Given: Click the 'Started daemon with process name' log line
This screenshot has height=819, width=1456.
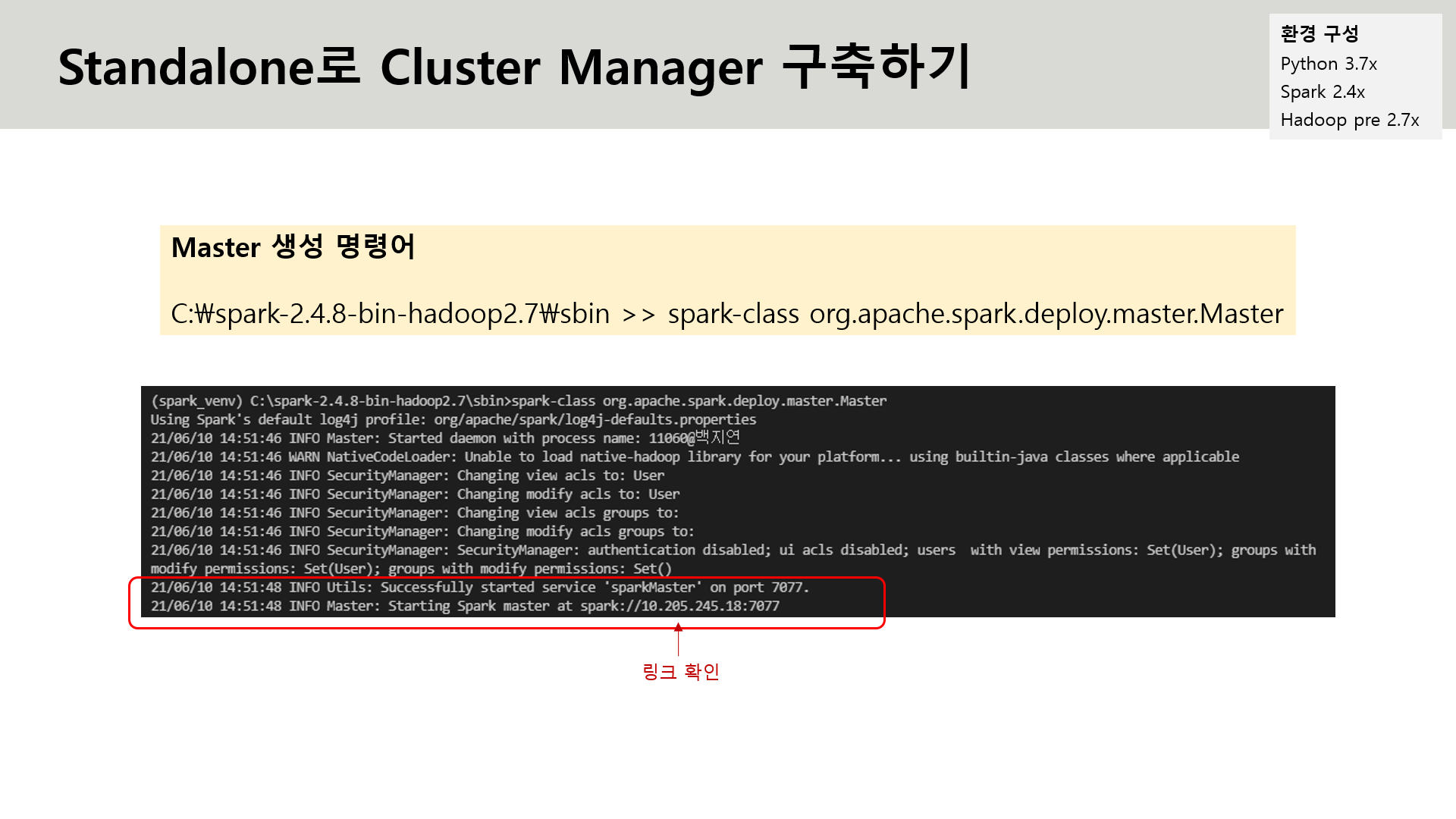Looking at the screenshot, I should tap(444, 438).
